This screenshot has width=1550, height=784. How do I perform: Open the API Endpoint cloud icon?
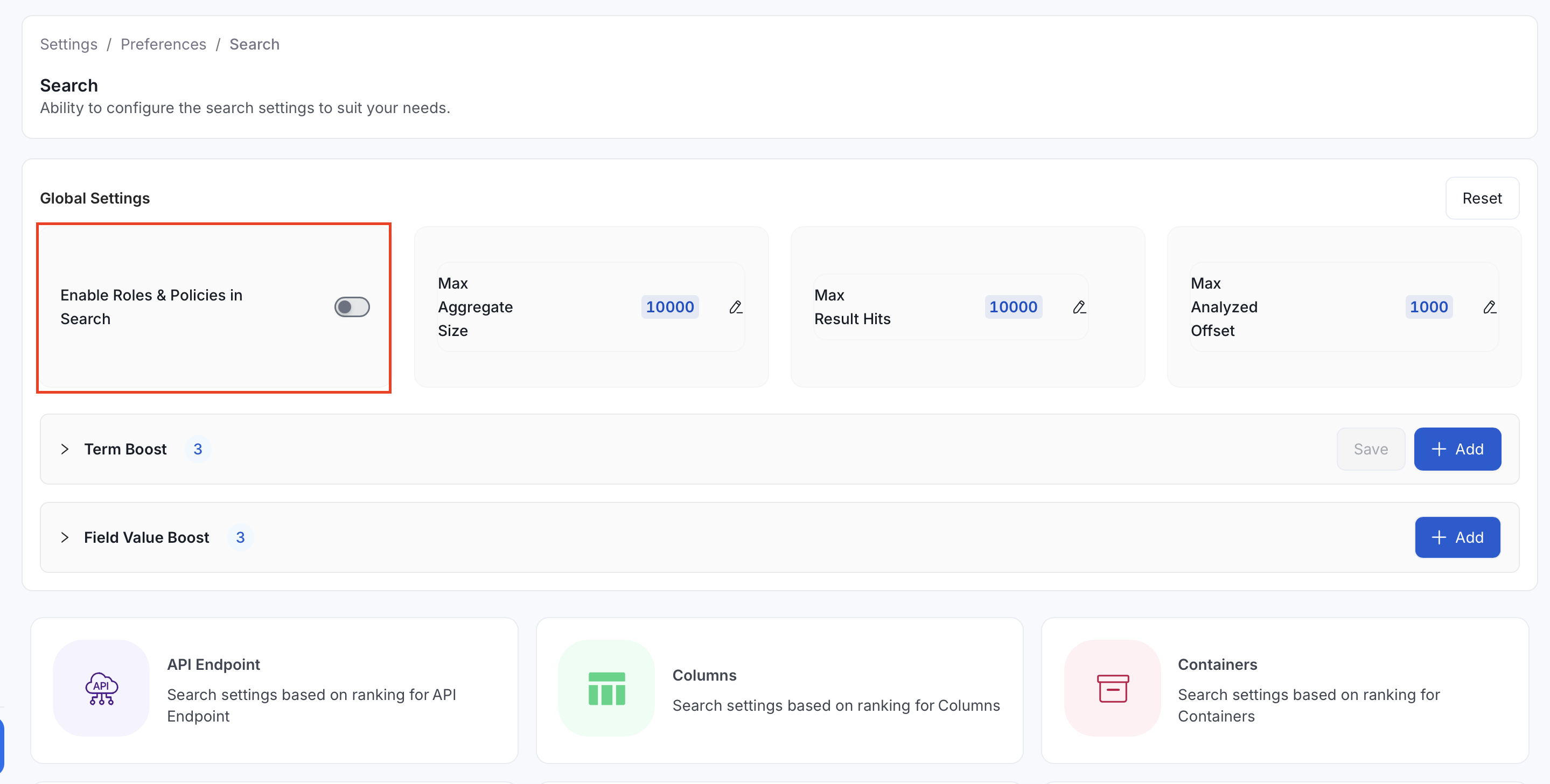101,688
